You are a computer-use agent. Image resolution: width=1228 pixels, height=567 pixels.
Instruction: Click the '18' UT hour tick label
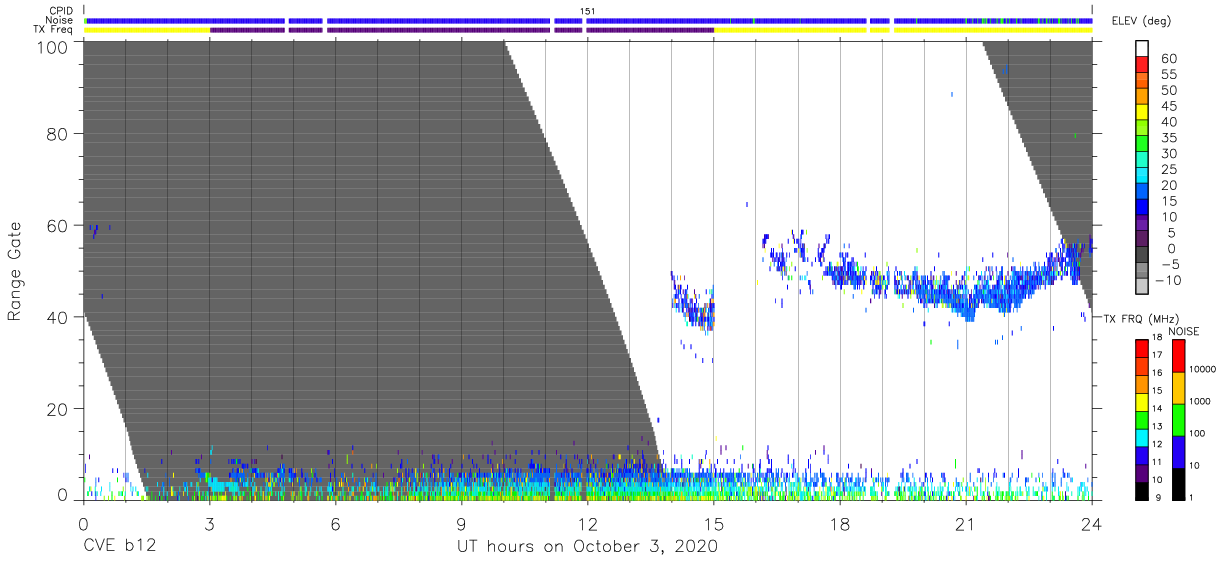click(x=840, y=523)
